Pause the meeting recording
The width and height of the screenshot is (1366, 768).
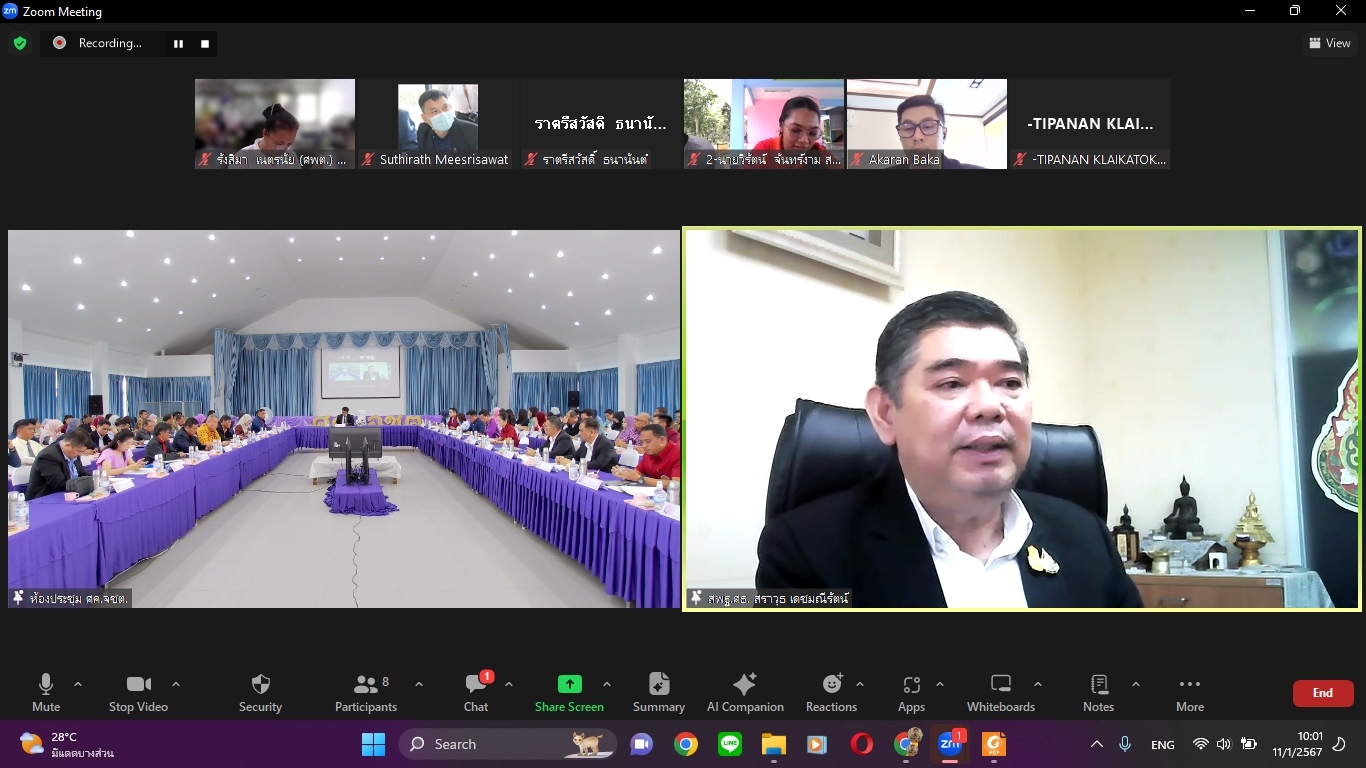(179, 44)
